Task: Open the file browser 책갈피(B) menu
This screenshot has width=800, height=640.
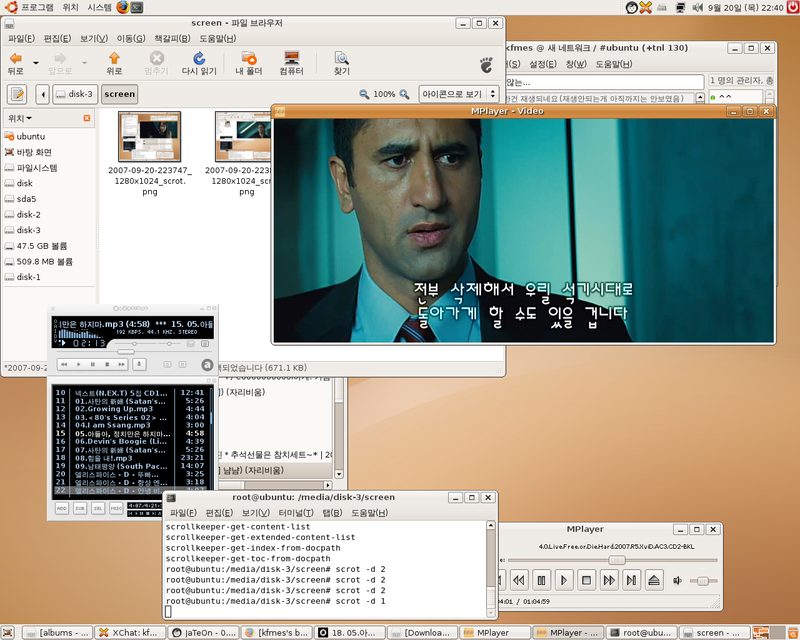Action: [x=172, y=38]
